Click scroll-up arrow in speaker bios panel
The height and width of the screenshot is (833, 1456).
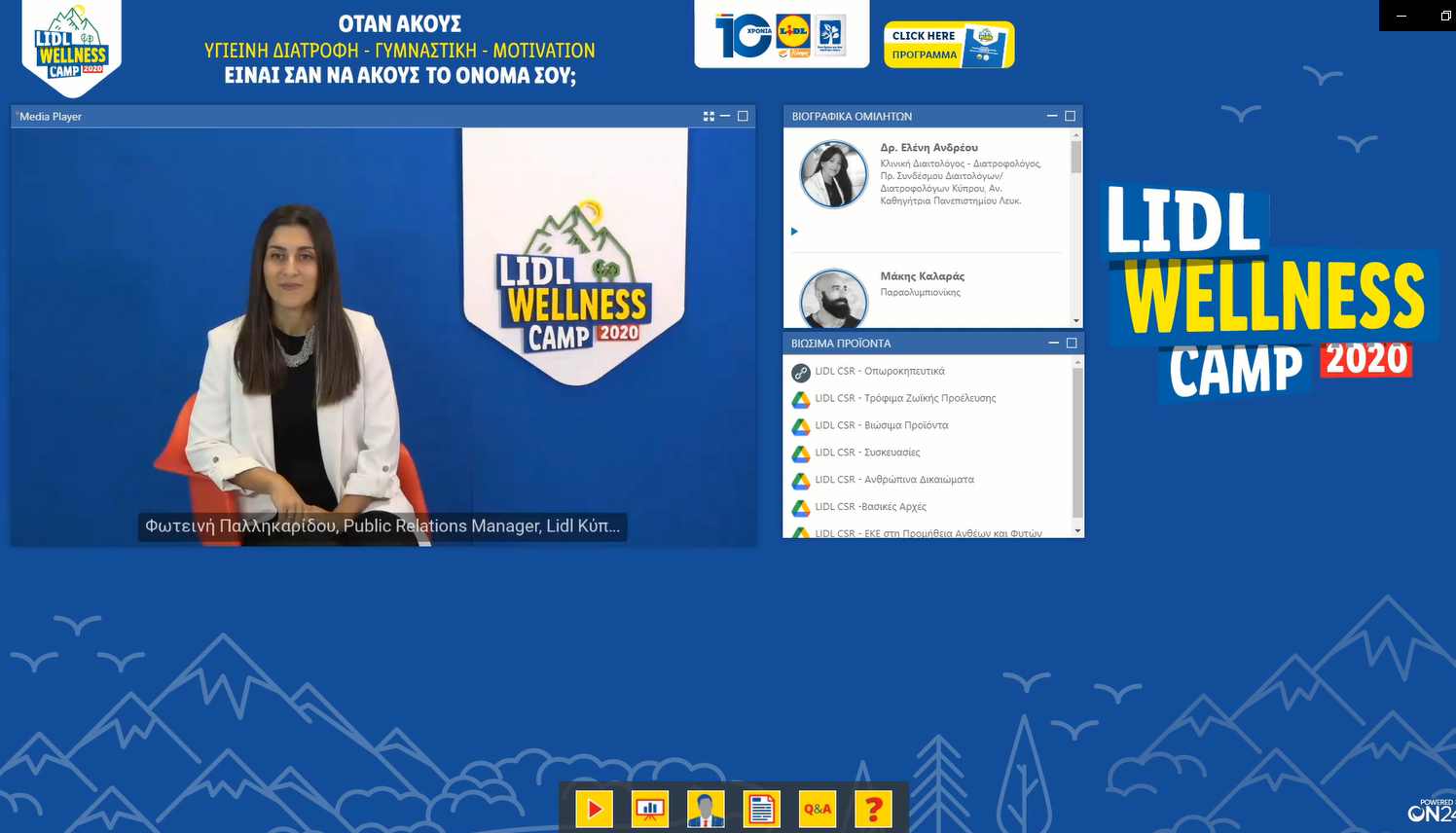1076,133
